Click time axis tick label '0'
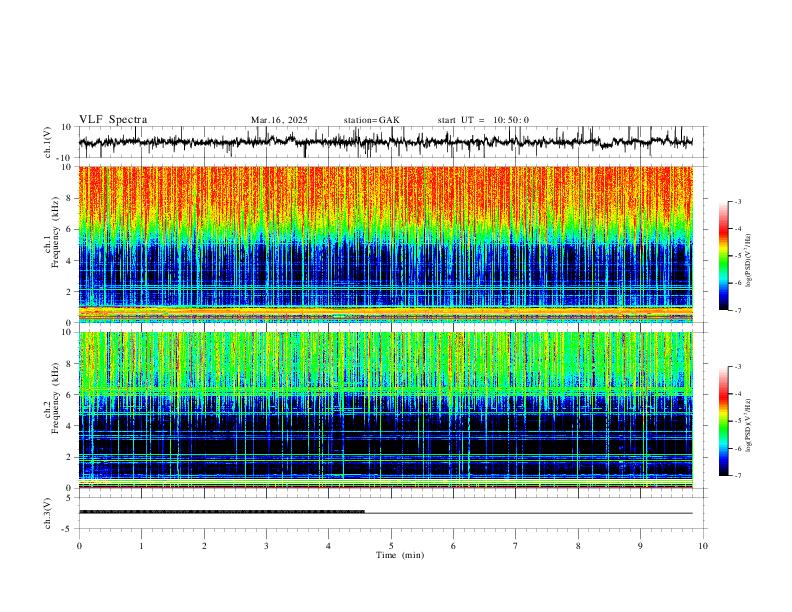The image size is (792, 612). click(79, 546)
